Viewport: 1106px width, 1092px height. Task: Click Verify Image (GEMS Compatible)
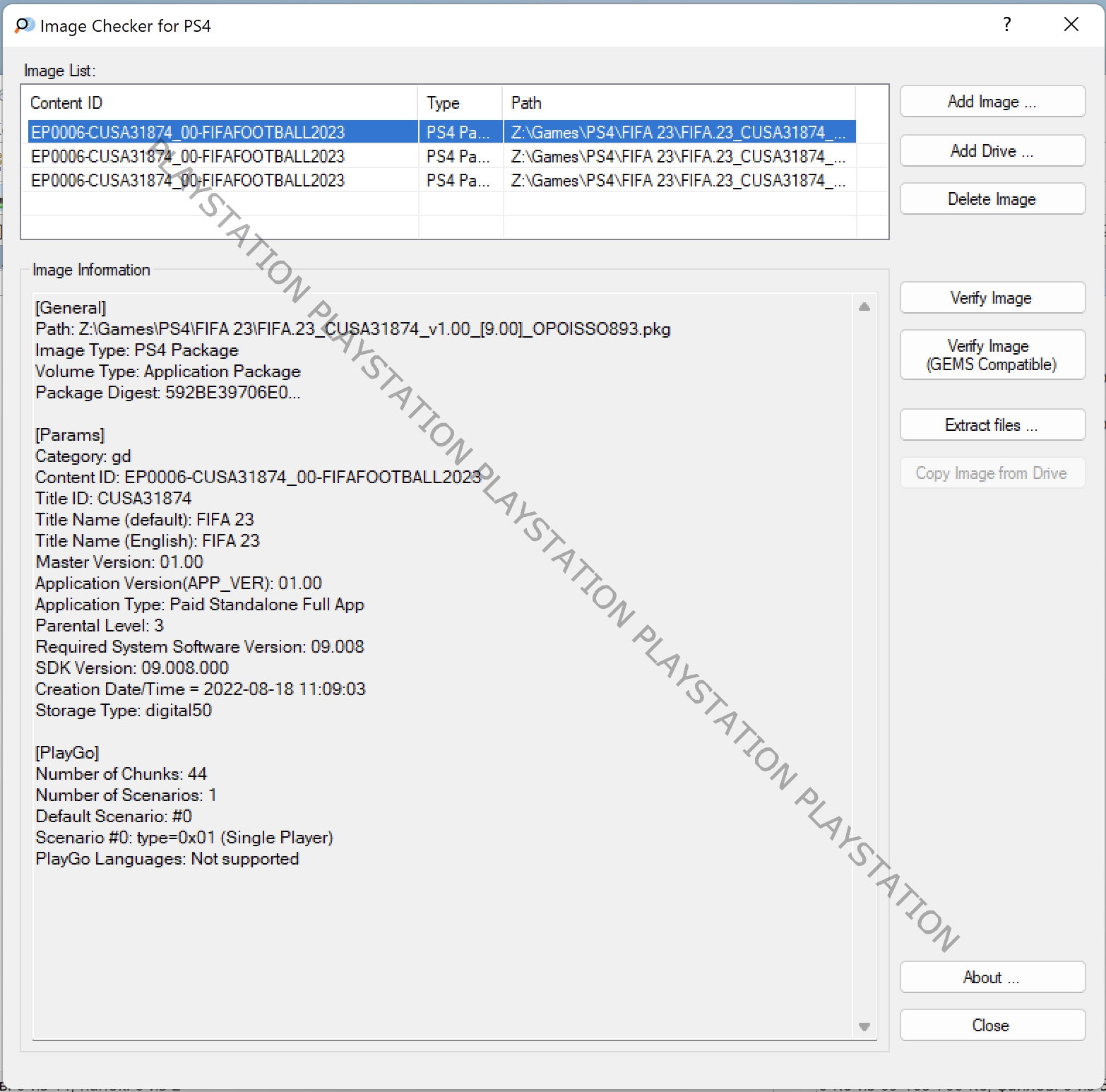tap(992, 355)
